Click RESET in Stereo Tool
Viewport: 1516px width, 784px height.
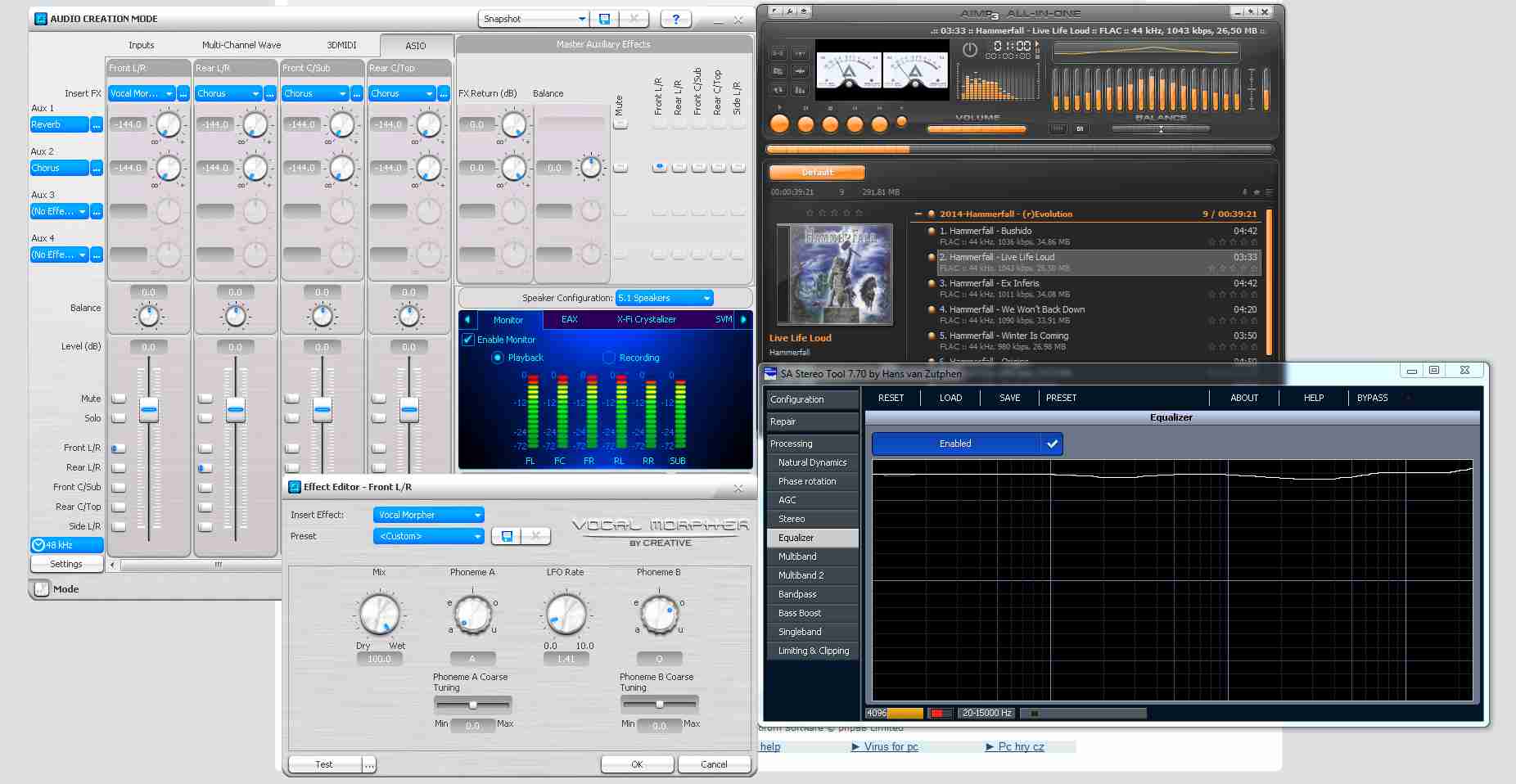click(x=891, y=398)
